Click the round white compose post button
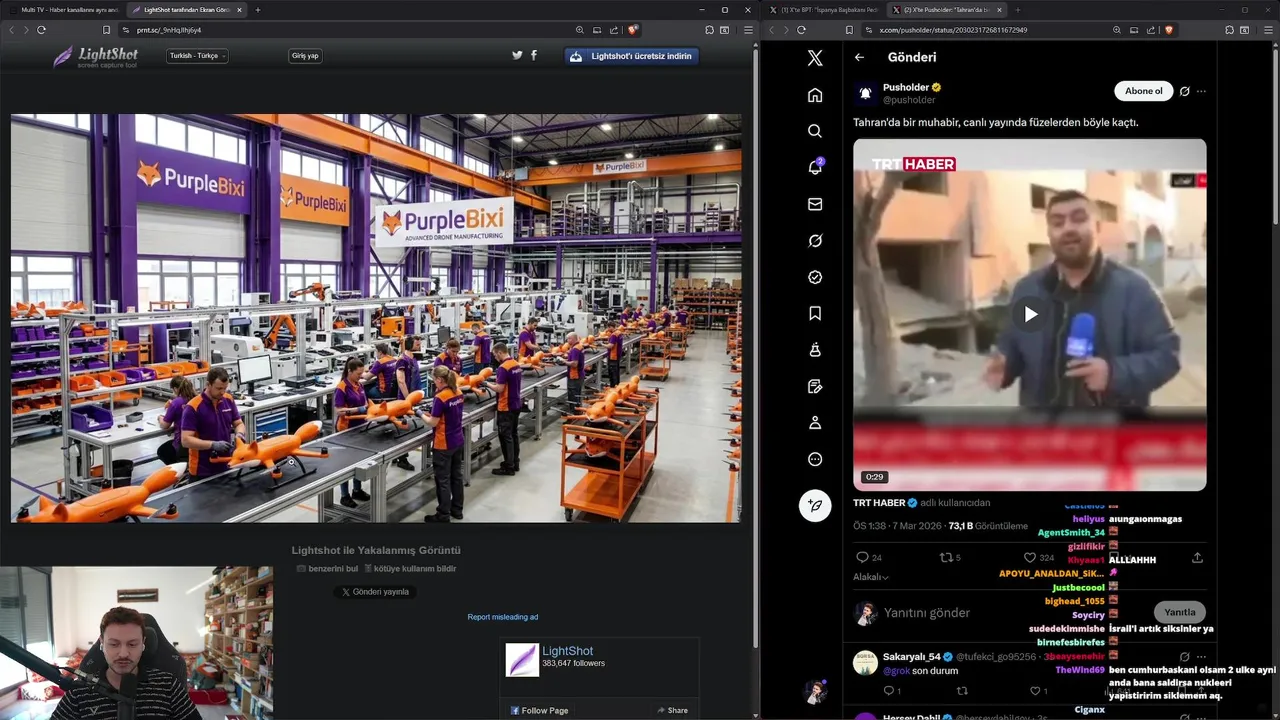This screenshot has width=1280, height=720. tap(815, 505)
